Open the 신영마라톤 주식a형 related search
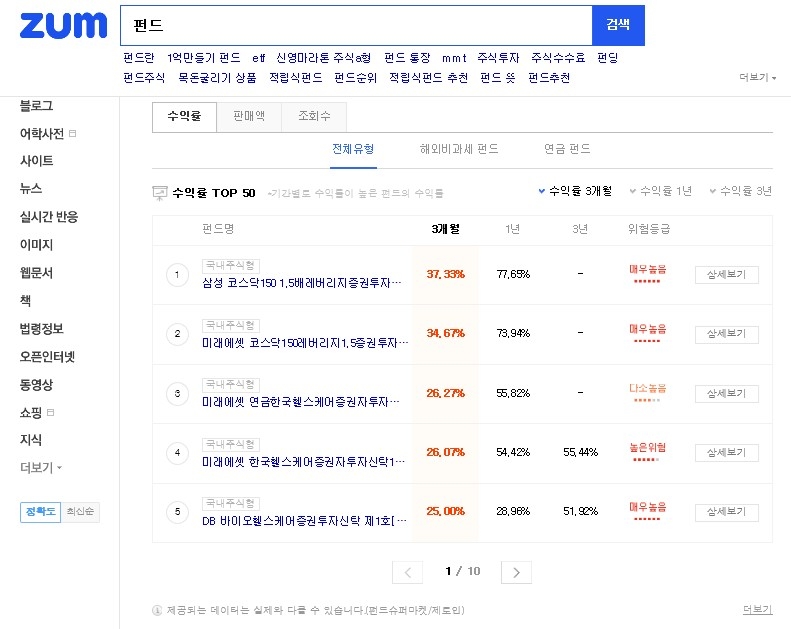The image size is (791, 629). point(323,58)
